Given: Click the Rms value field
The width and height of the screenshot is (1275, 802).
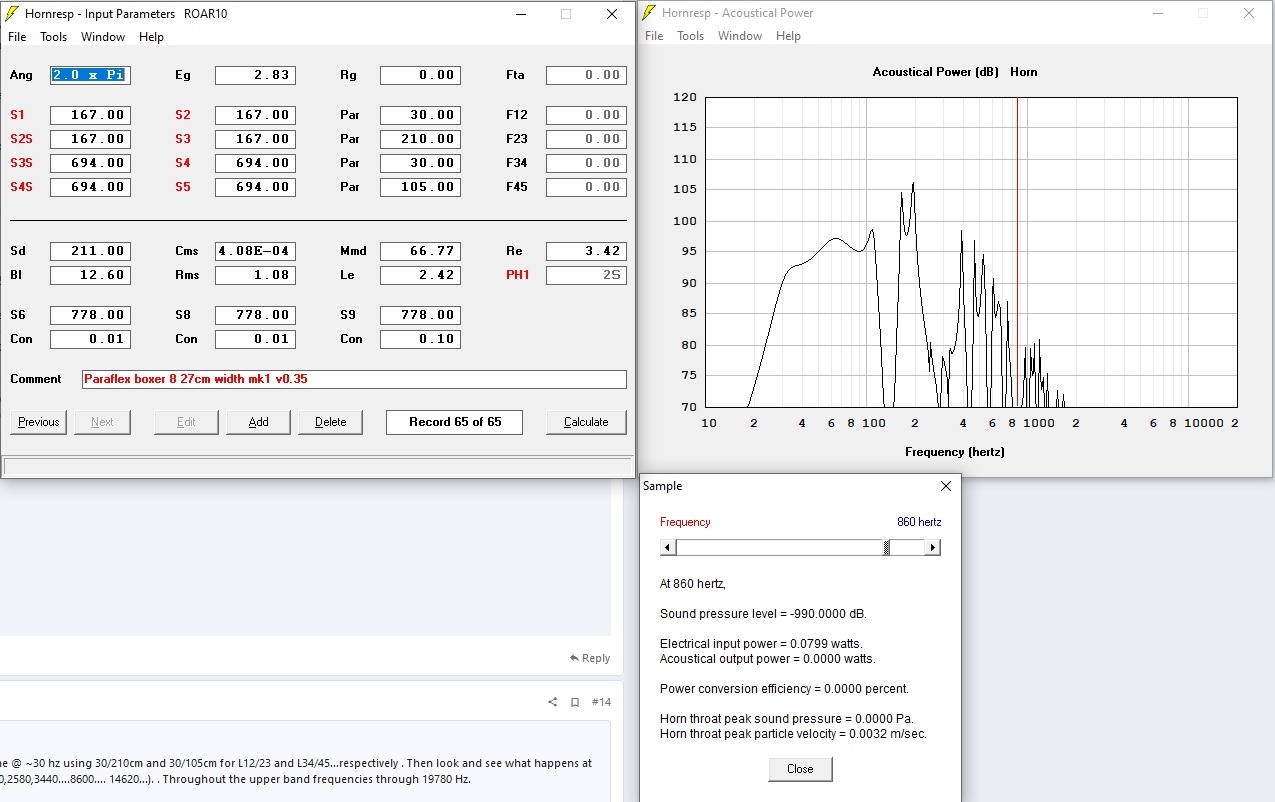Looking at the screenshot, I should tap(255, 275).
